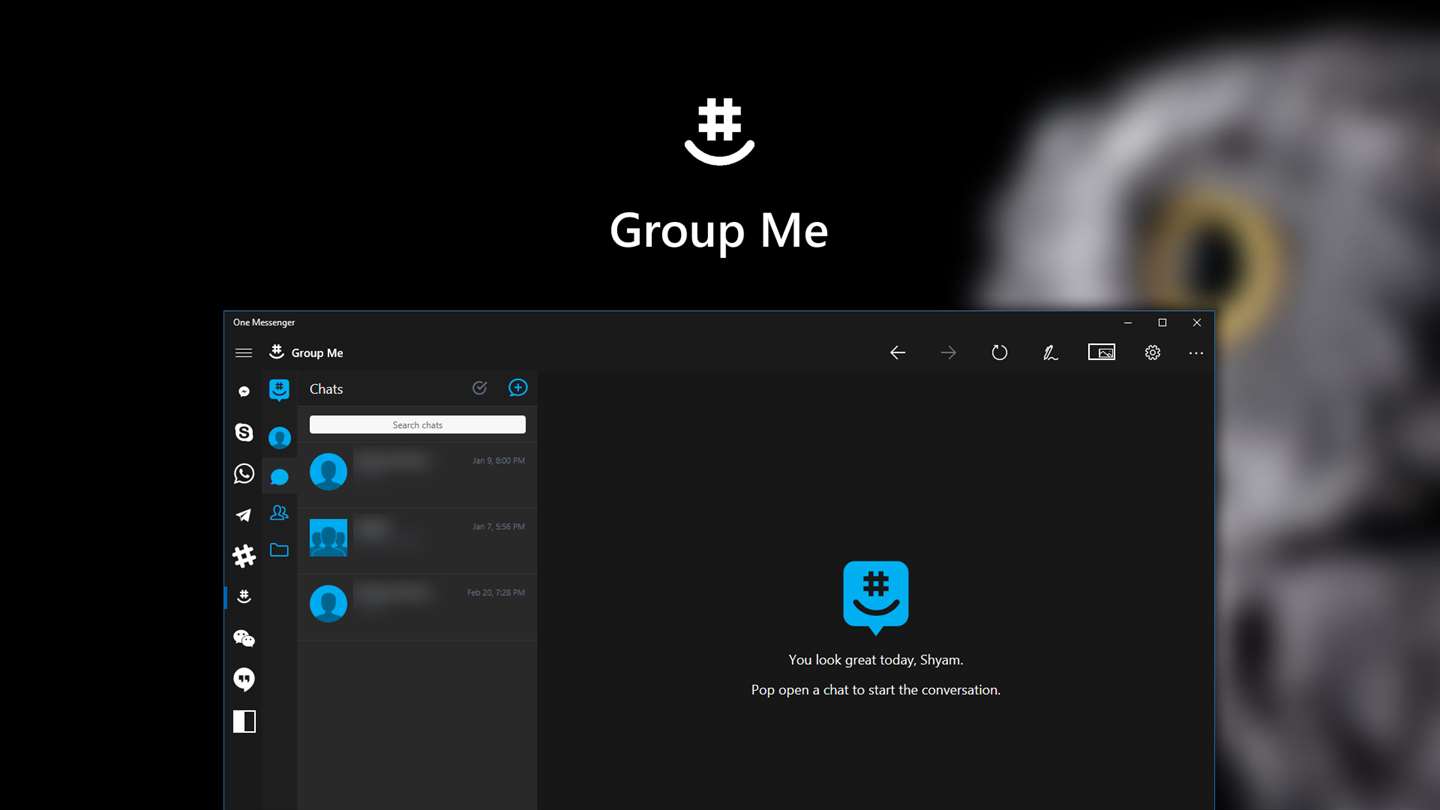Image resolution: width=1440 pixels, height=810 pixels.
Task: Switch to WeChat service
Action: 244,638
